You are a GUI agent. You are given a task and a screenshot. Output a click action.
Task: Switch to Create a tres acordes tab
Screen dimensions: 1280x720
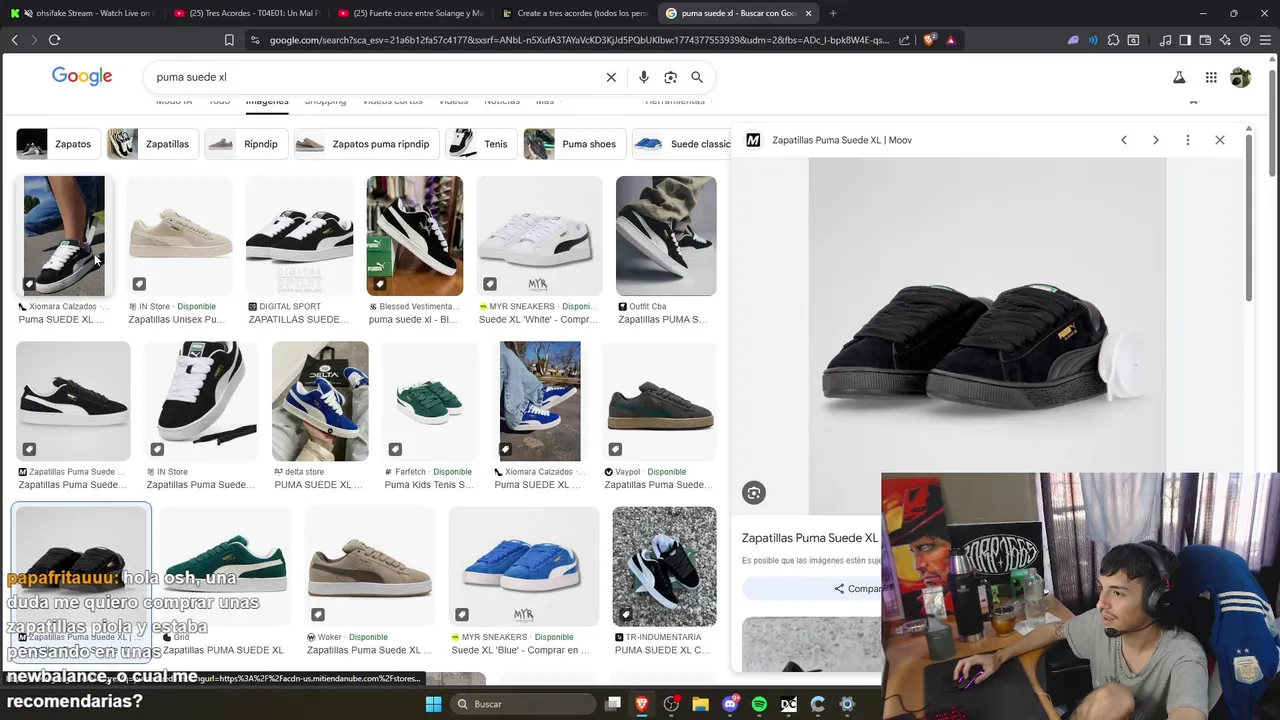(x=575, y=13)
